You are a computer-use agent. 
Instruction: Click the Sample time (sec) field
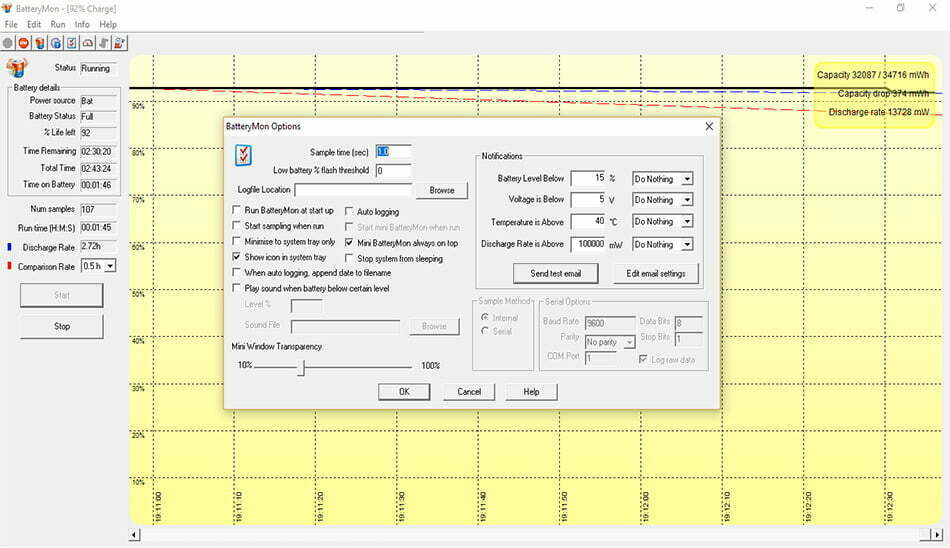pyautogui.click(x=393, y=152)
